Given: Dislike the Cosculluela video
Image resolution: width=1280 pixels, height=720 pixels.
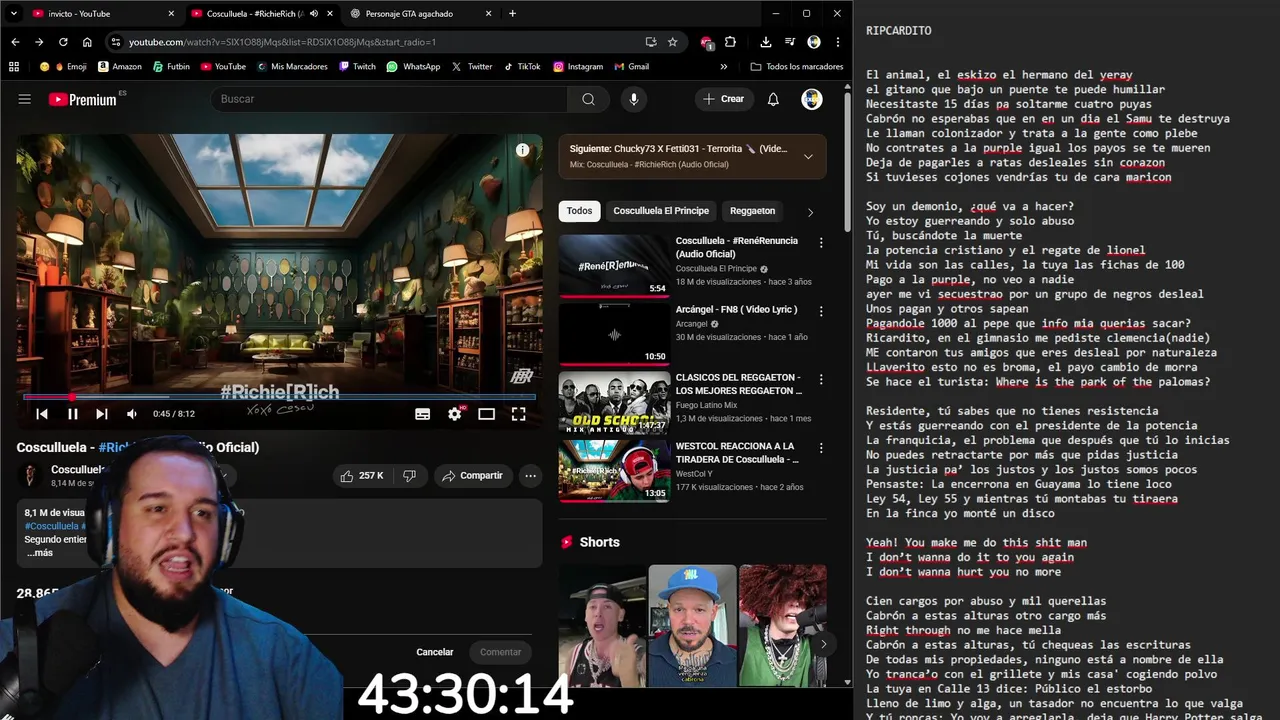Looking at the screenshot, I should [409, 476].
